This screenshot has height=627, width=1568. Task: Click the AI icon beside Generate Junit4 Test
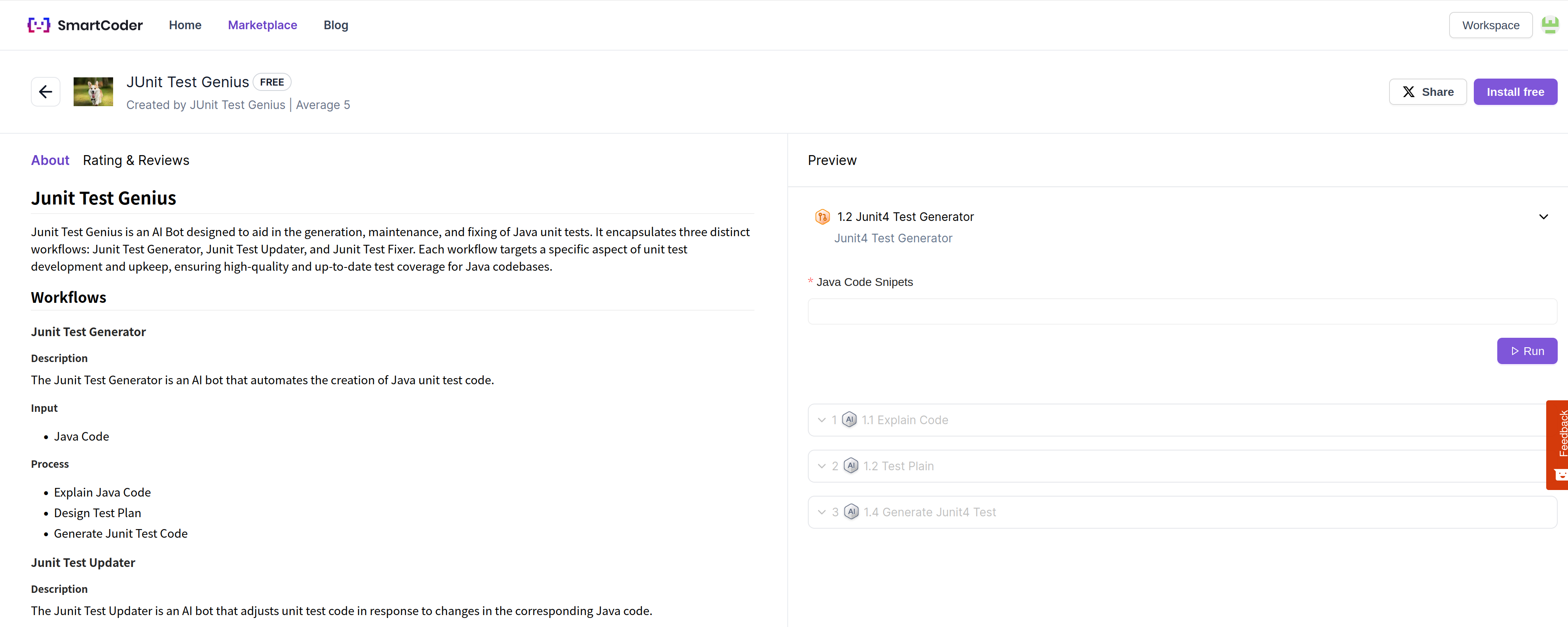pyautogui.click(x=851, y=512)
